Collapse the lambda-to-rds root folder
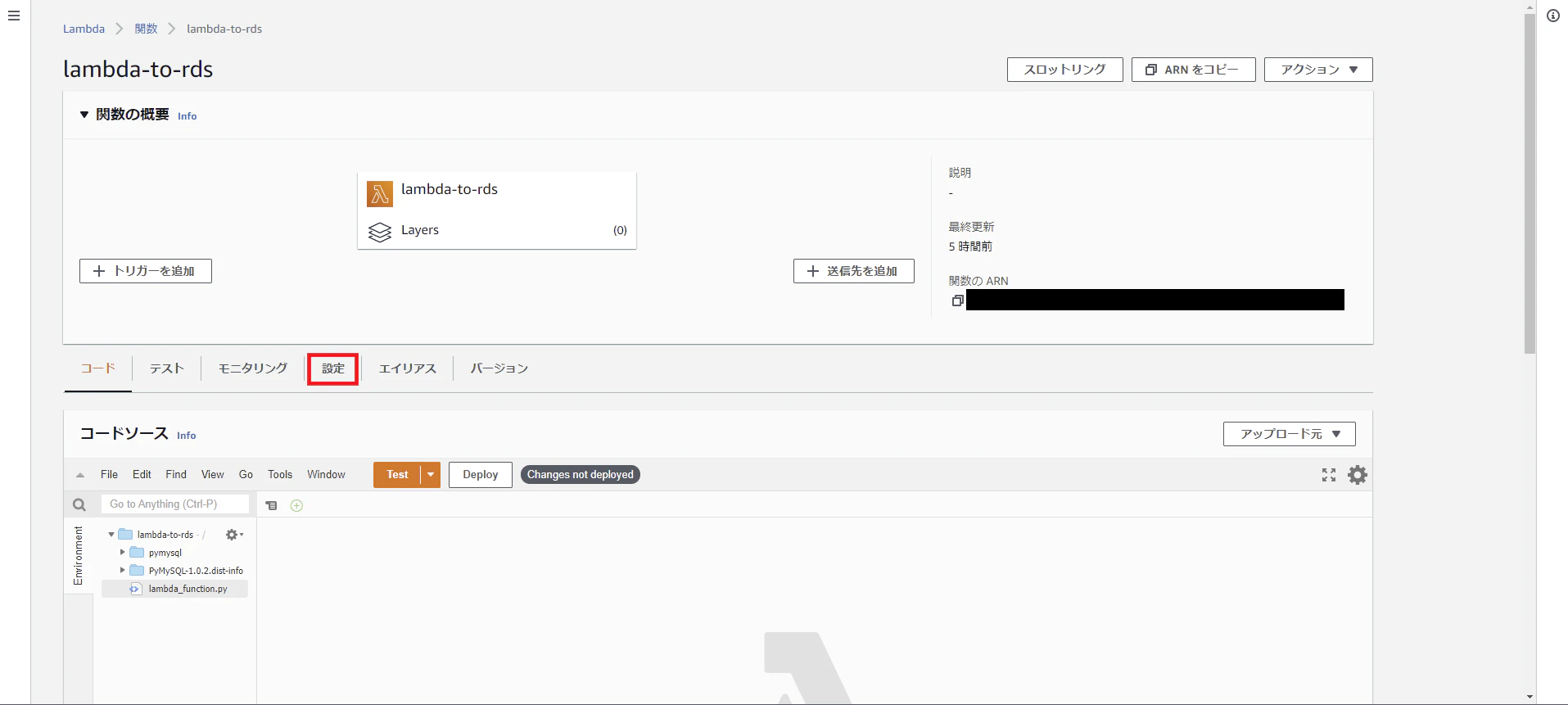The width and height of the screenshot is (1568, 705). point(111,535)
